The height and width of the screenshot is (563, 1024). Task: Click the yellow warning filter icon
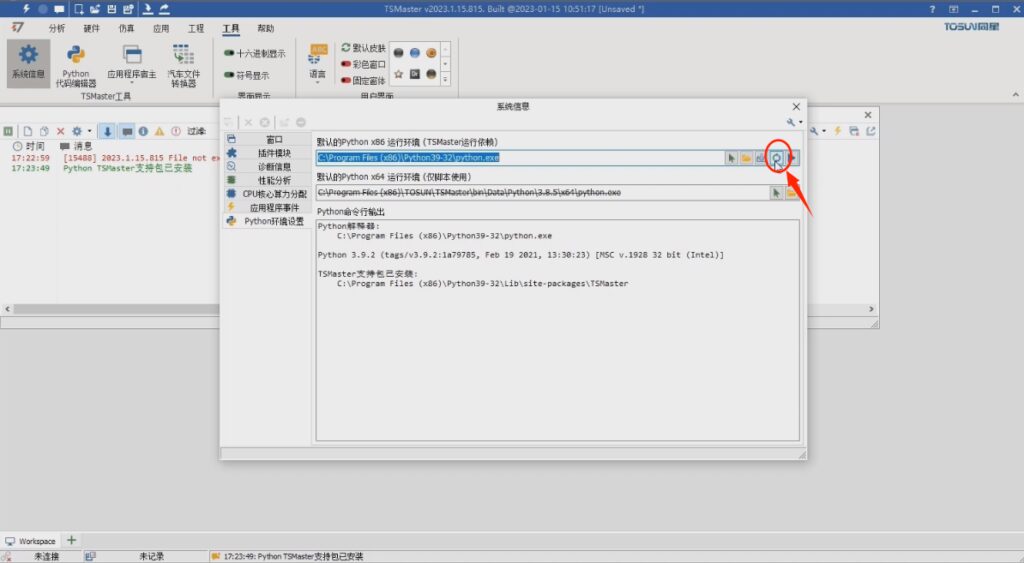(x=160, y=131)
